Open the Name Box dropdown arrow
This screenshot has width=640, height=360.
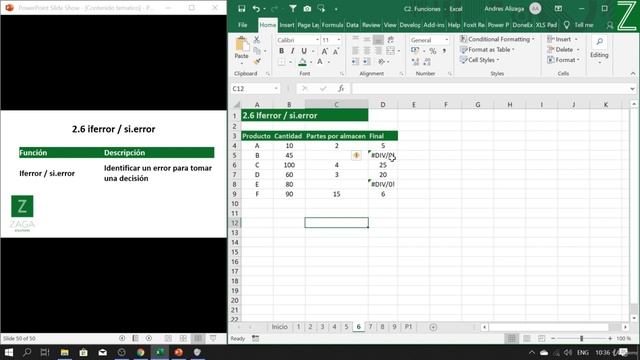coord(276,89)
